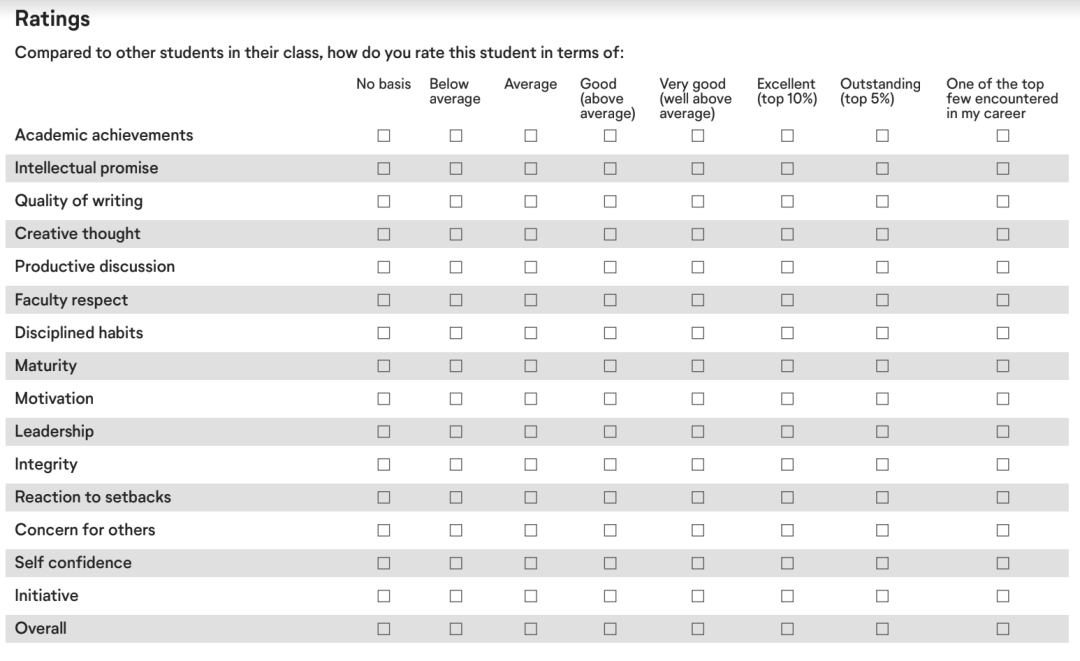Mark Intellectual promise as Outstanding

point(882,169)
